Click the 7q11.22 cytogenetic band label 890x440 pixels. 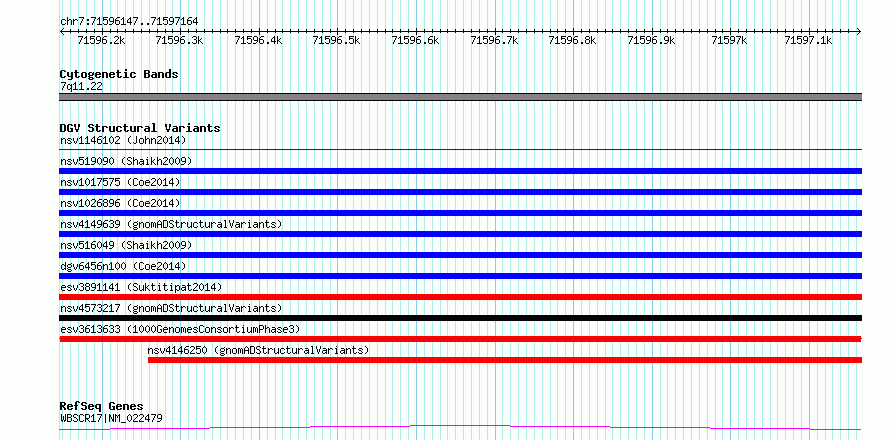point(81,86)
